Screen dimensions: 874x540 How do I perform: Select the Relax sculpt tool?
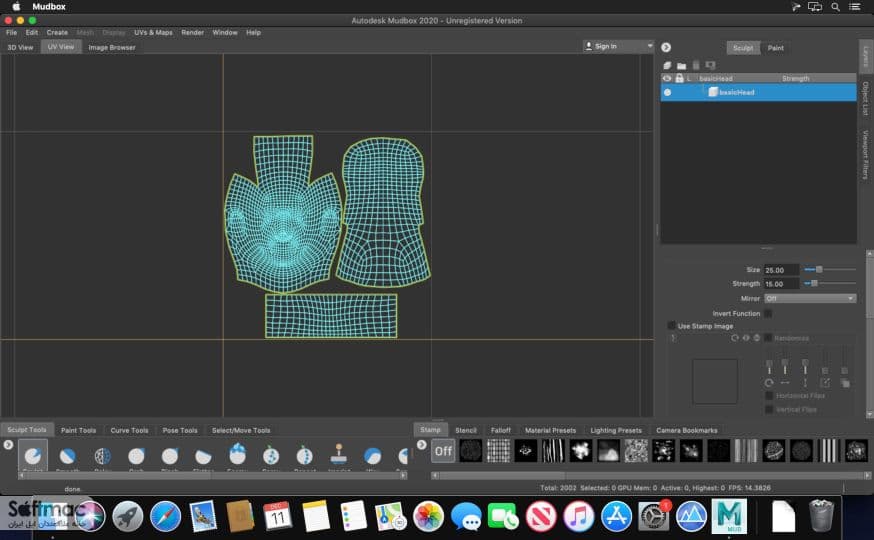coord(103,456)
